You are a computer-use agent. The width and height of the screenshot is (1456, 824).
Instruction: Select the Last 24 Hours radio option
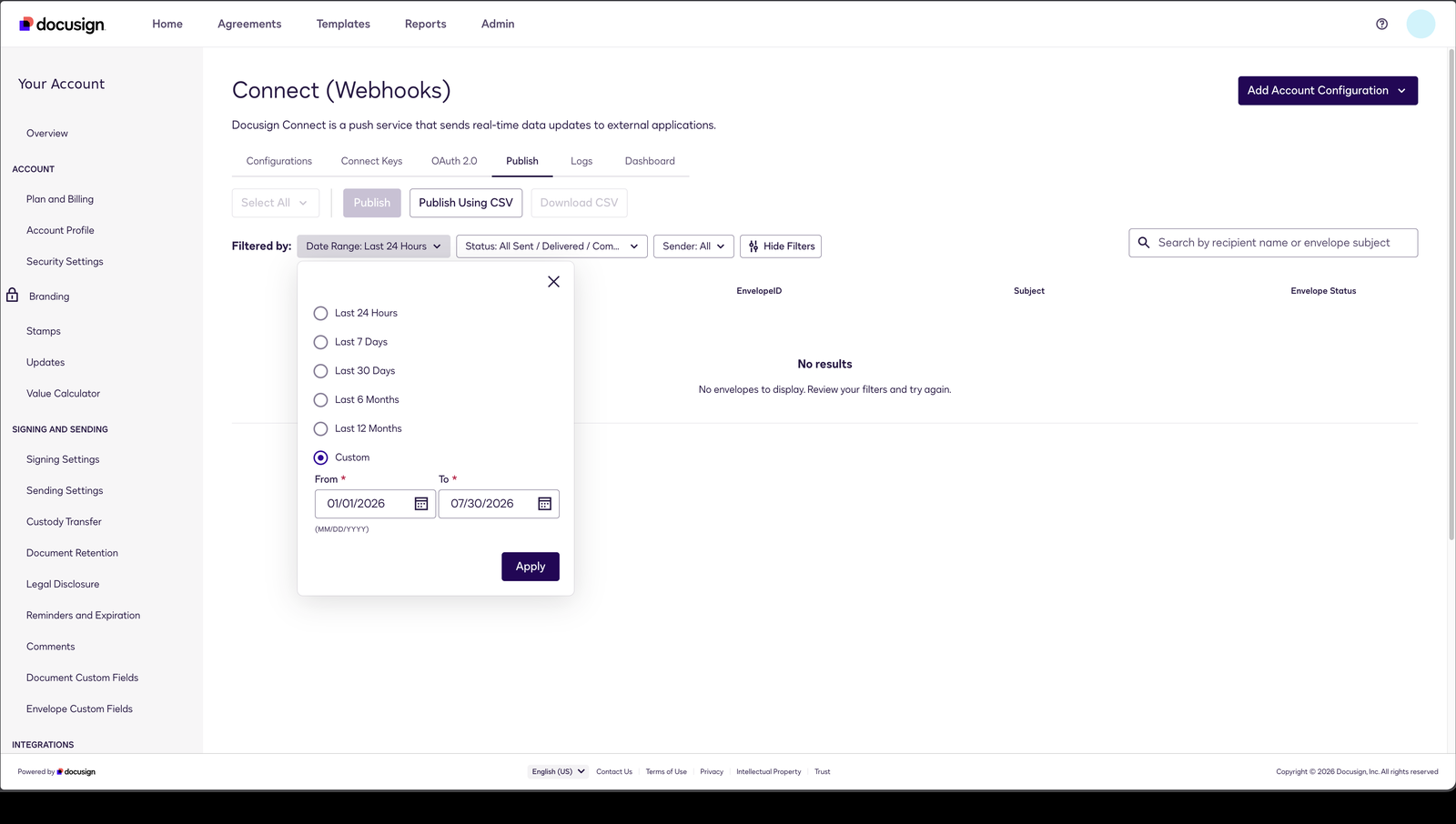(320, 313)
